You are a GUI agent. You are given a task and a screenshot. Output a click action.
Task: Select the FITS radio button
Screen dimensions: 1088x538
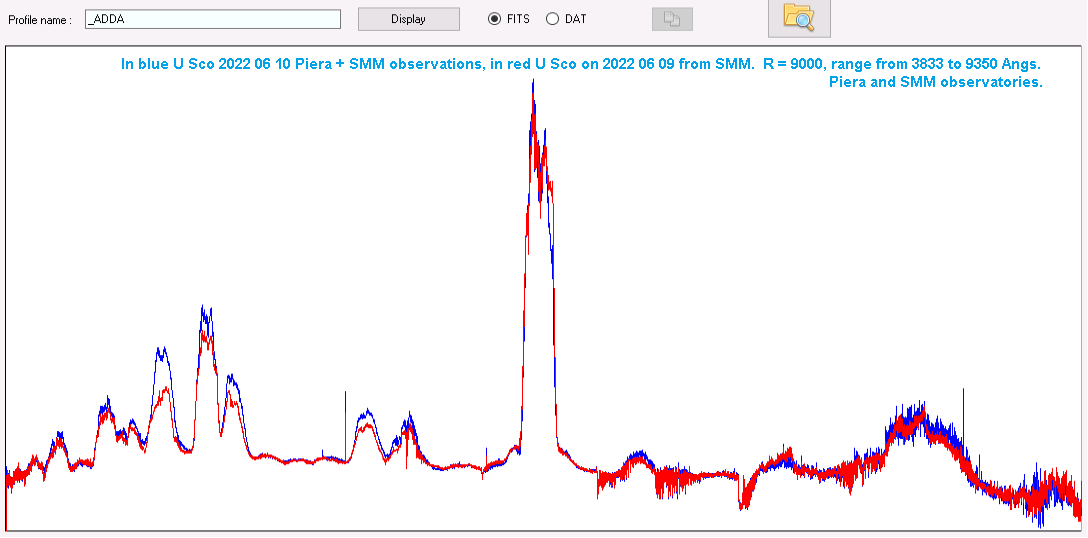494,19
